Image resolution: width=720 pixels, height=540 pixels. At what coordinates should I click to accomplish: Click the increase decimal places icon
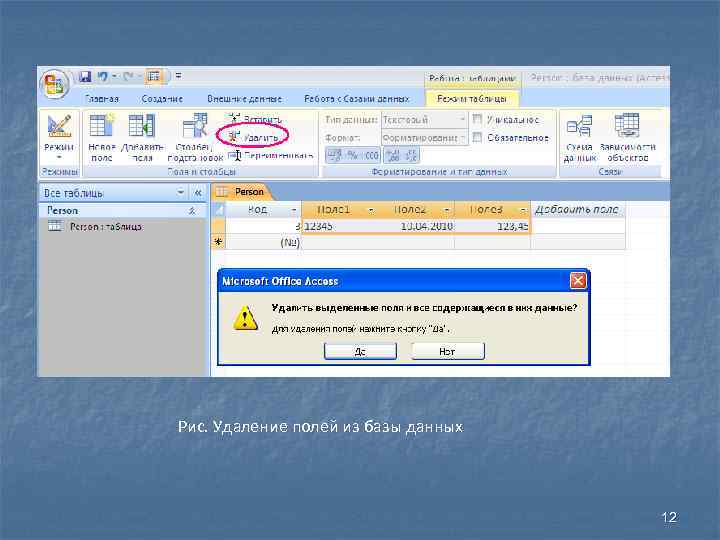click(x=393, y=156)
